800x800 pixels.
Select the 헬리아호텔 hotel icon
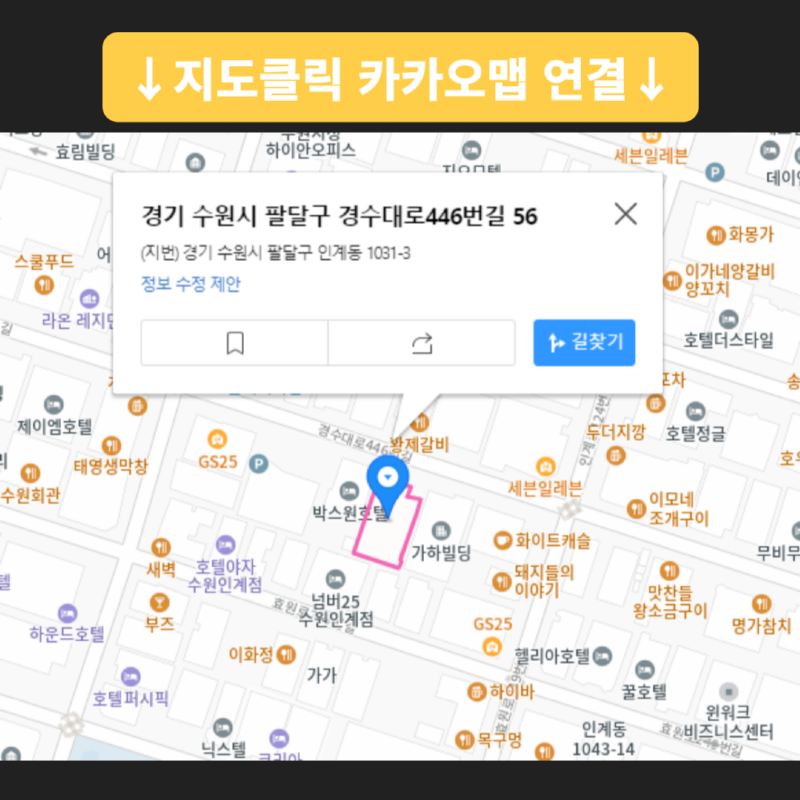(603, 656)
